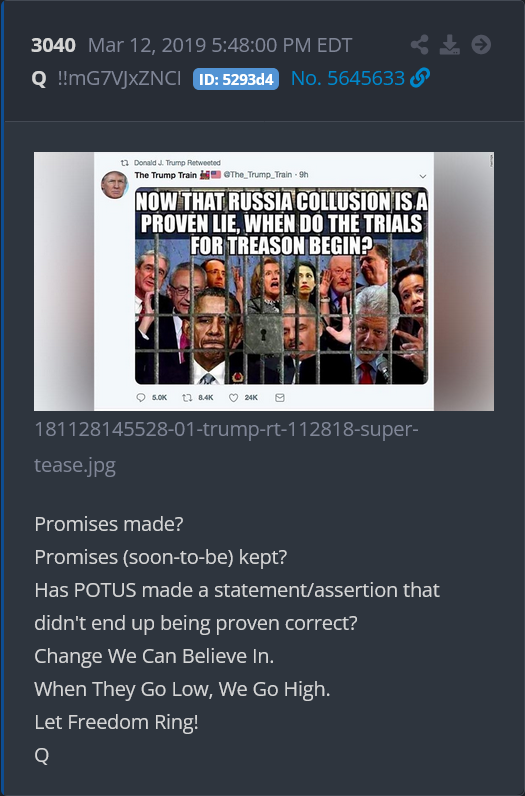Go to next post with circled arrow icon
Viewport: 525px width, 796px height.
point(481,45)
